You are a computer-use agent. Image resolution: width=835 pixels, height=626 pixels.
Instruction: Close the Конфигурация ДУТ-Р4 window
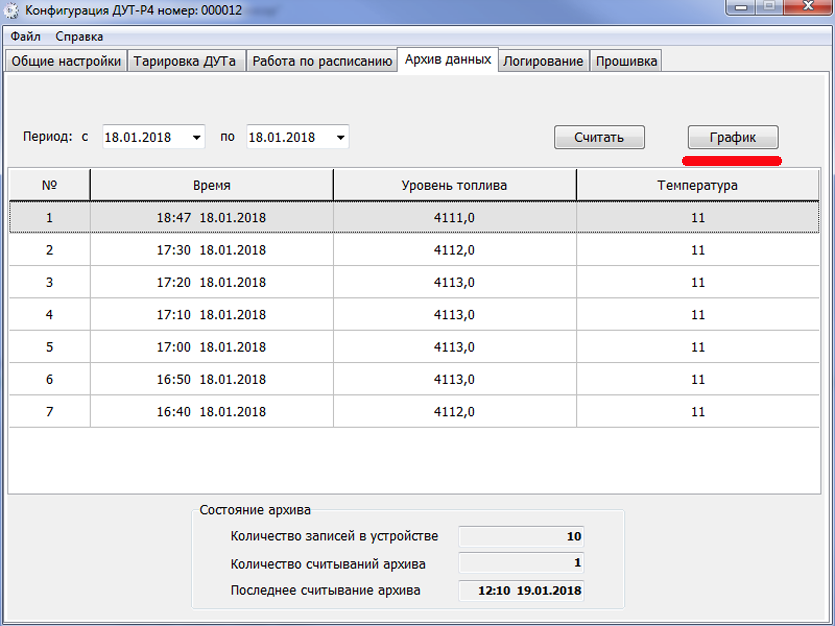[808, 7]
